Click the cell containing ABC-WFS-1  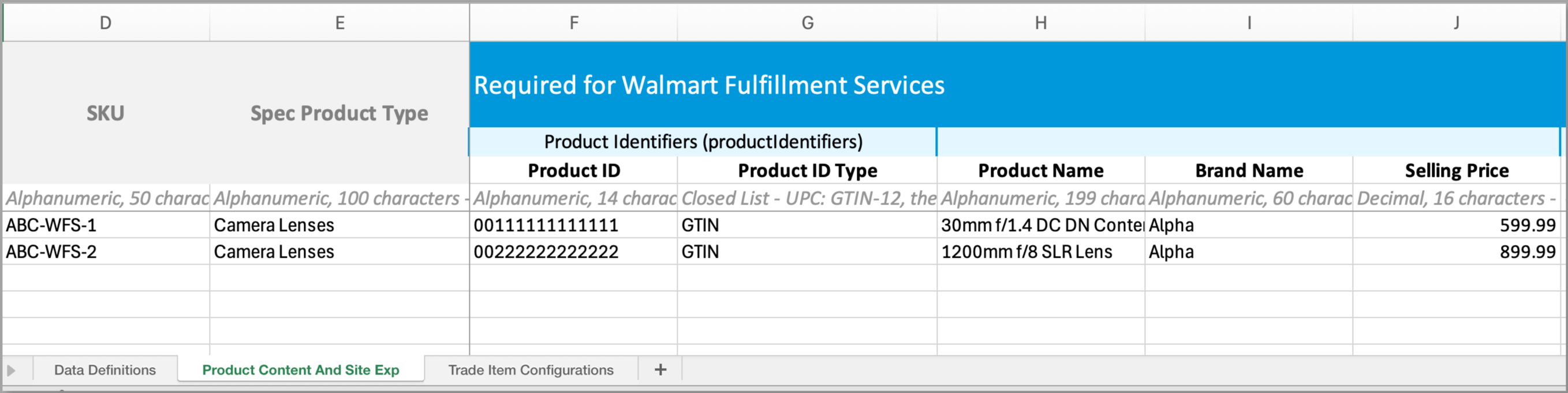(x=106, y=225)
